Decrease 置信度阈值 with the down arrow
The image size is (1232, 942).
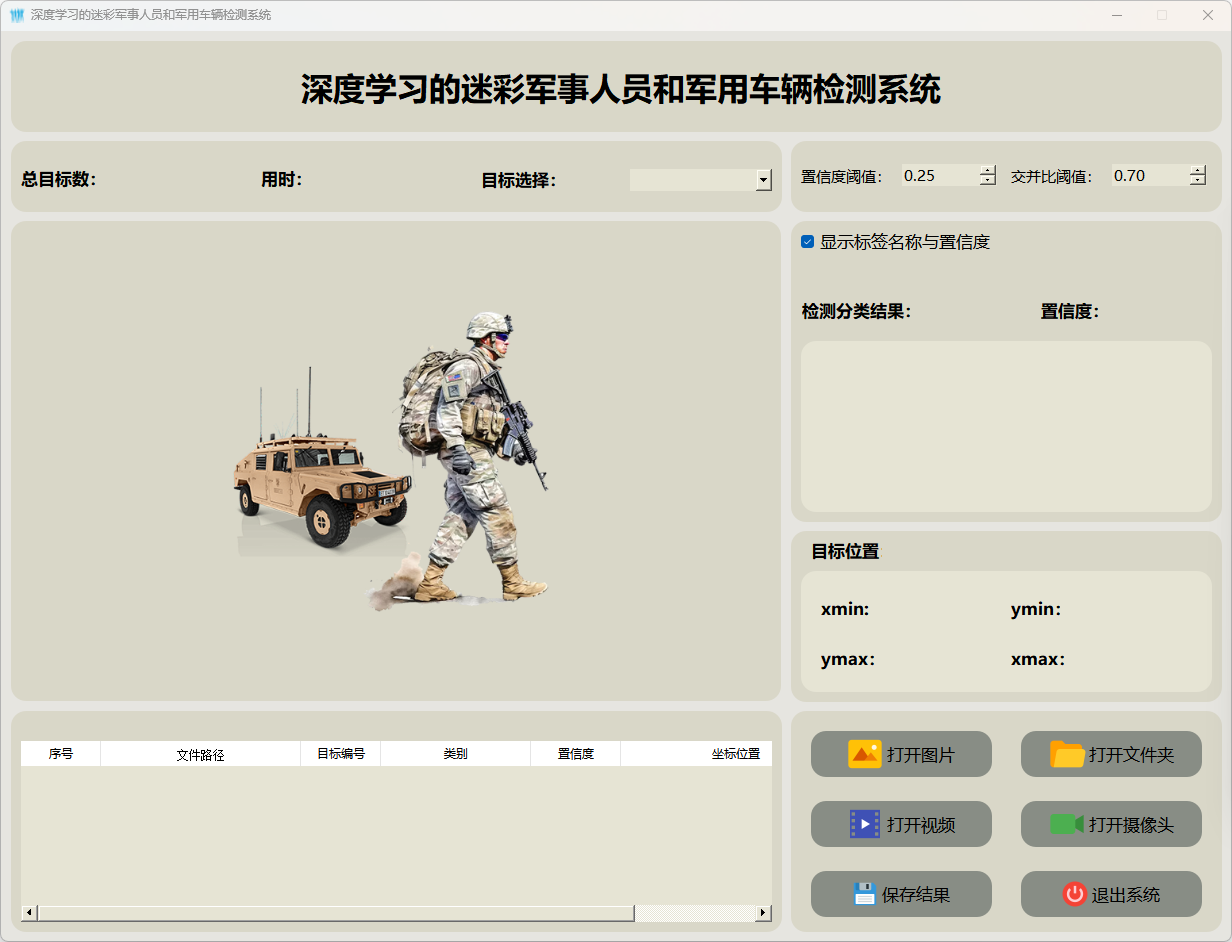[988, 181]
